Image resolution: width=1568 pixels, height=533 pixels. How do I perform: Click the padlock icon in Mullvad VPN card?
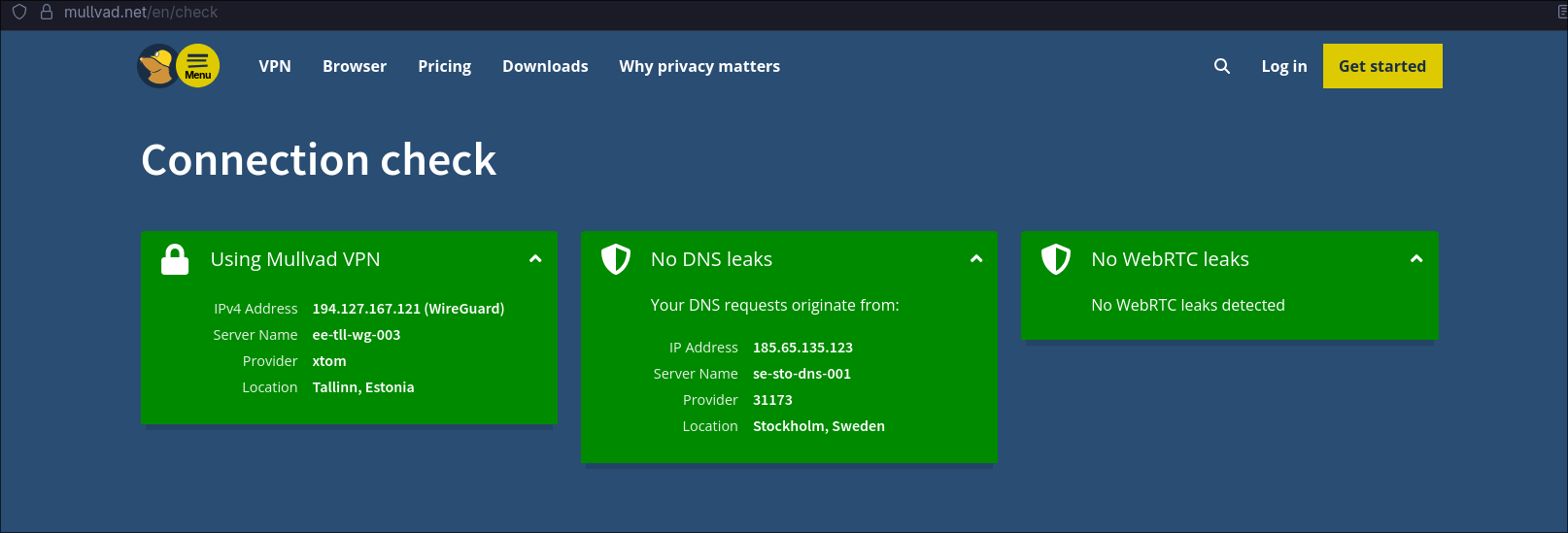(x=175, y=259)
